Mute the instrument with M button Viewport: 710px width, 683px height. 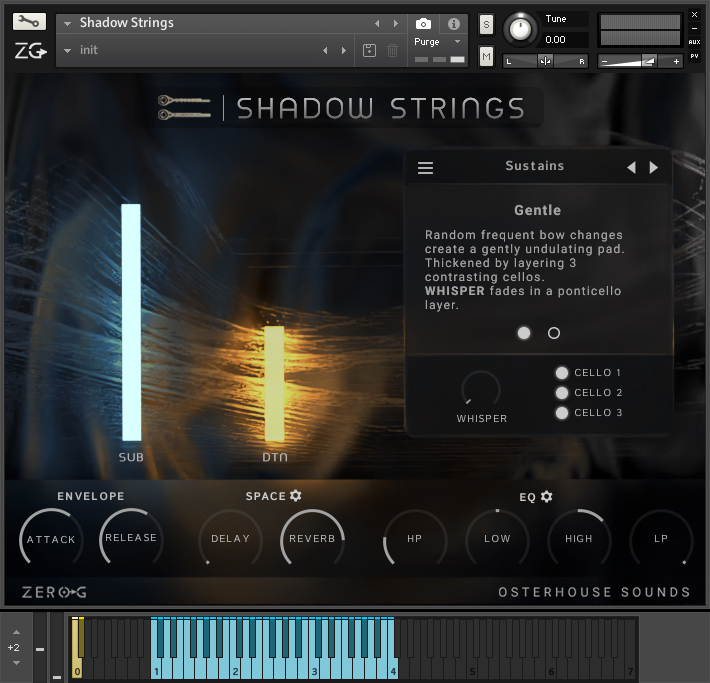point(486,56)
